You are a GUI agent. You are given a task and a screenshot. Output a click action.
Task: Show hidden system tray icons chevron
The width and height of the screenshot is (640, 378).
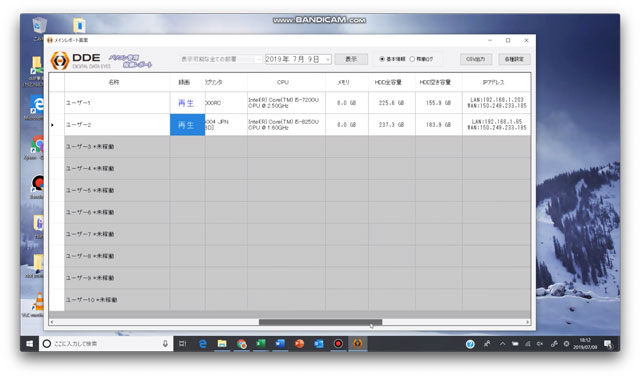coord(502,344)
